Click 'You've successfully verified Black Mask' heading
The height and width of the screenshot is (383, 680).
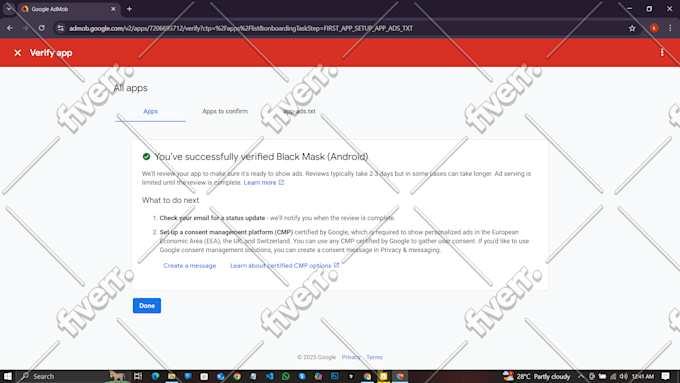pyautogui.click(x=261, y=157)
